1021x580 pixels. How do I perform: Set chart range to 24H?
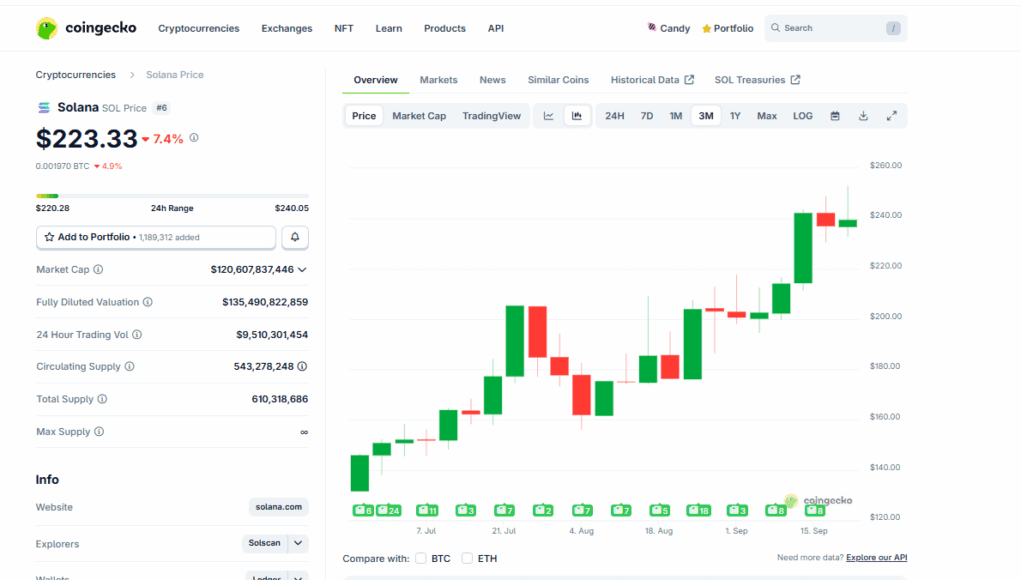(615, 116)
